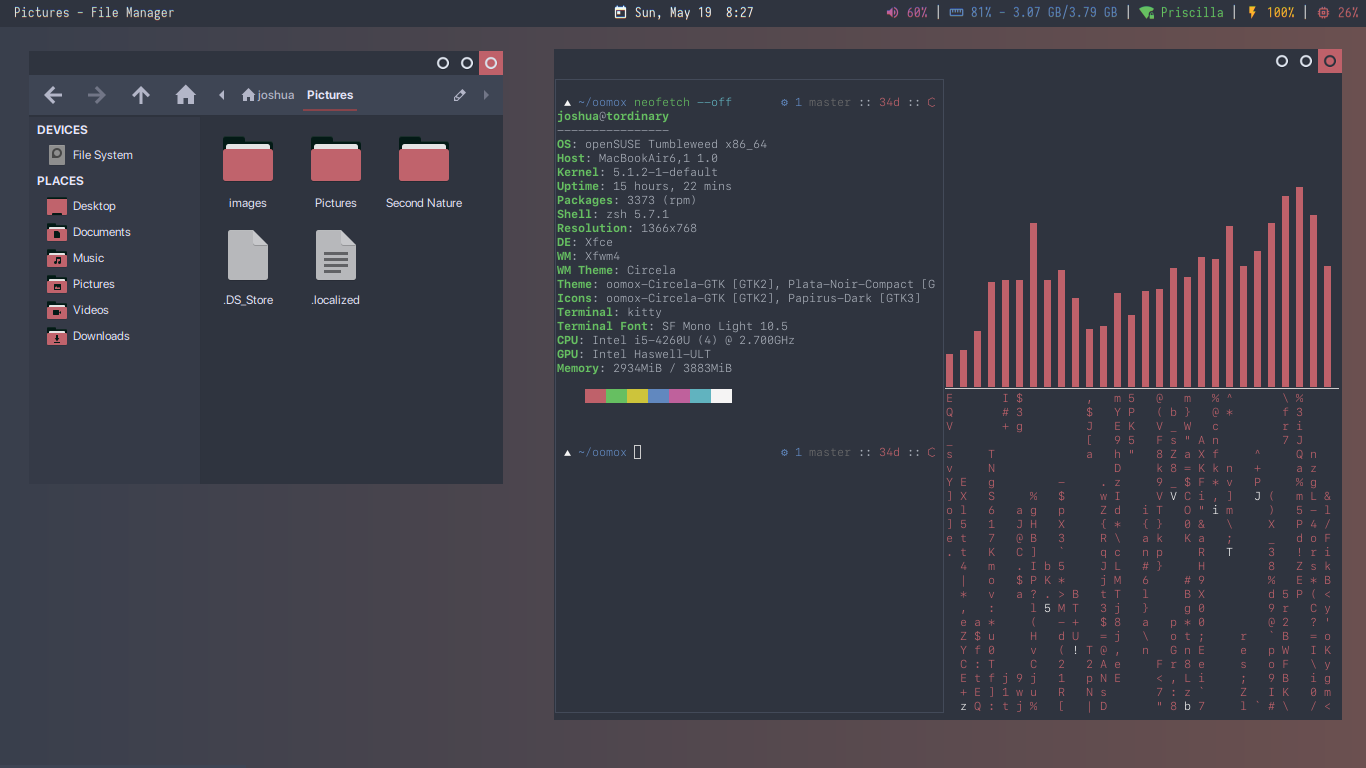The width and height of the screenshot is (1366, 768).
Task: Open File System in Devices sidebar
Action: (102, 155)
